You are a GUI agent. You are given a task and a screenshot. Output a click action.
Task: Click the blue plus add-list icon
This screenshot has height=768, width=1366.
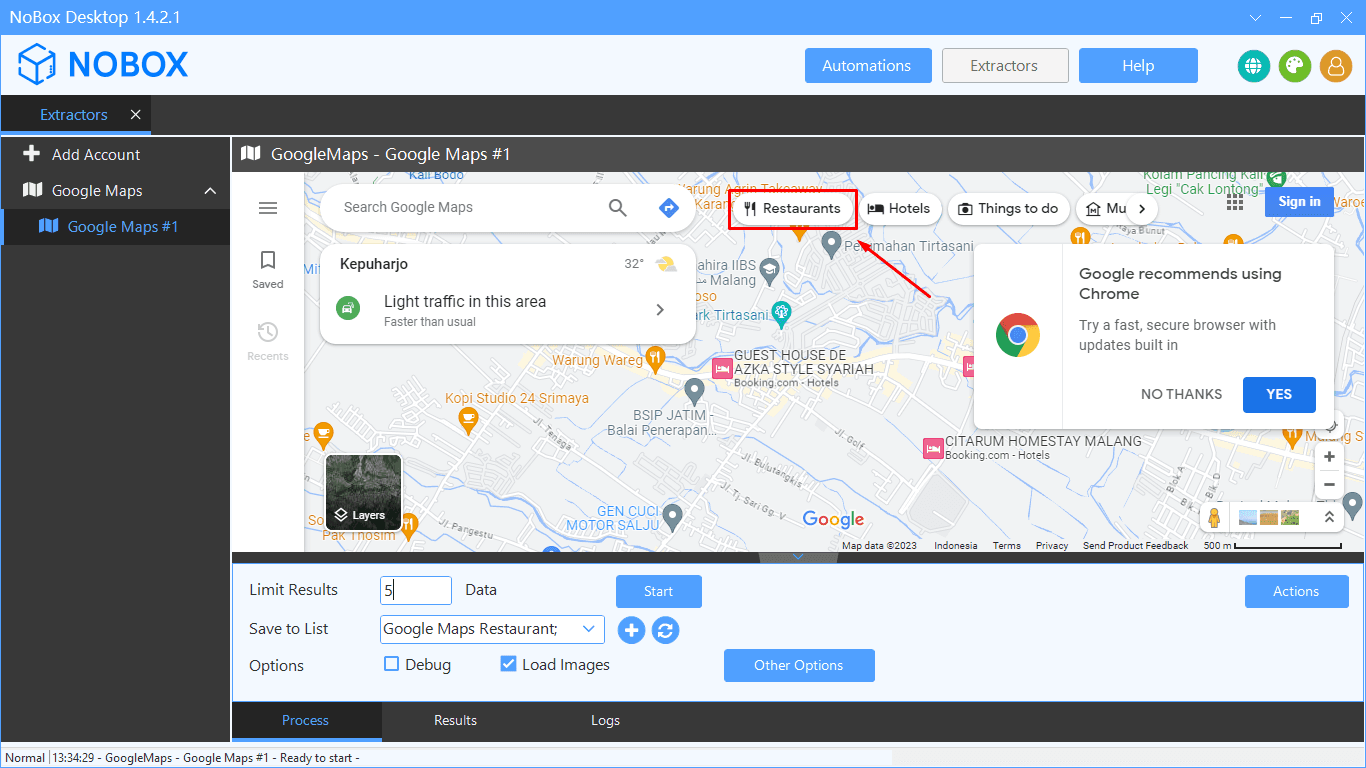click(x=631, y=630)
